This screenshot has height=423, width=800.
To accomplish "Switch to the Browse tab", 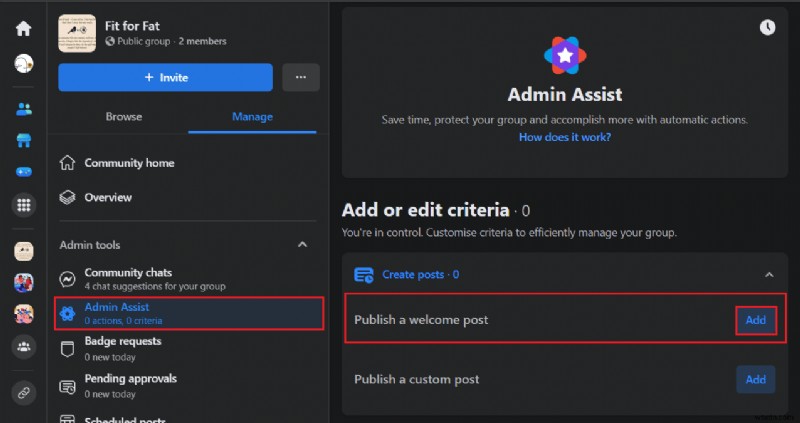I will 123,117.
